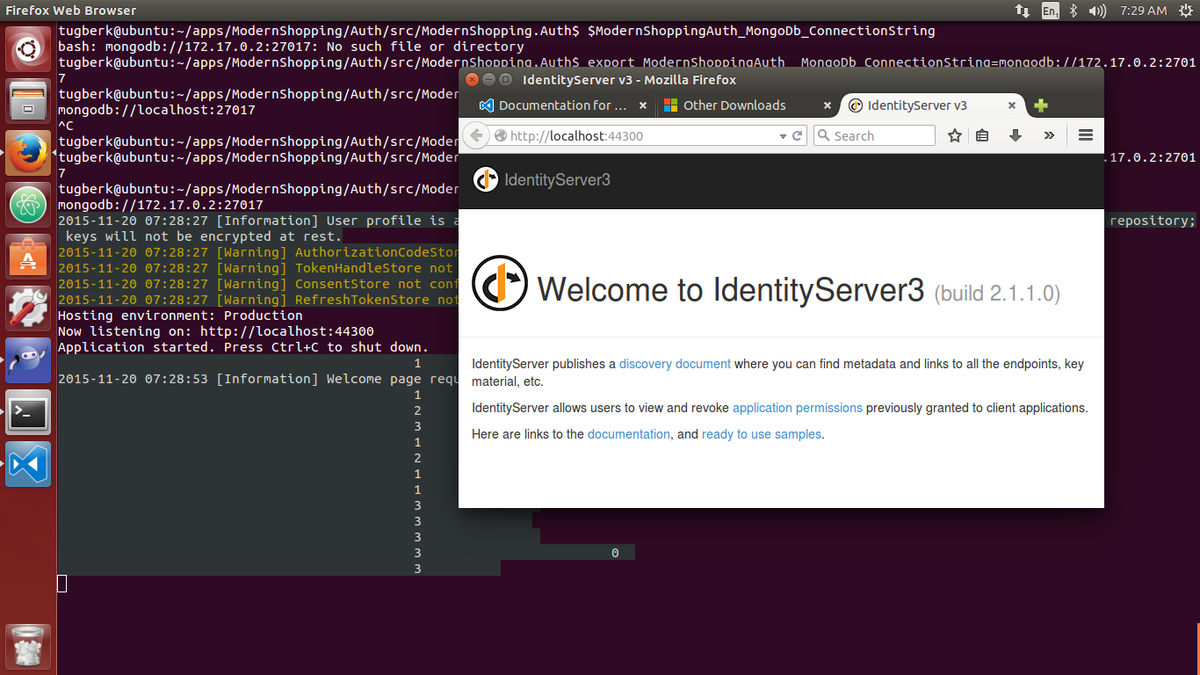
Task: Open Bluetooth indicator menu
Action: [x=1074, y=11]
